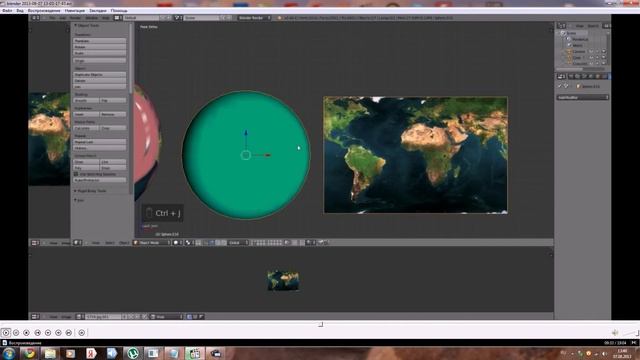
Task: Open properties editor type selector
Action: point(562,76)
